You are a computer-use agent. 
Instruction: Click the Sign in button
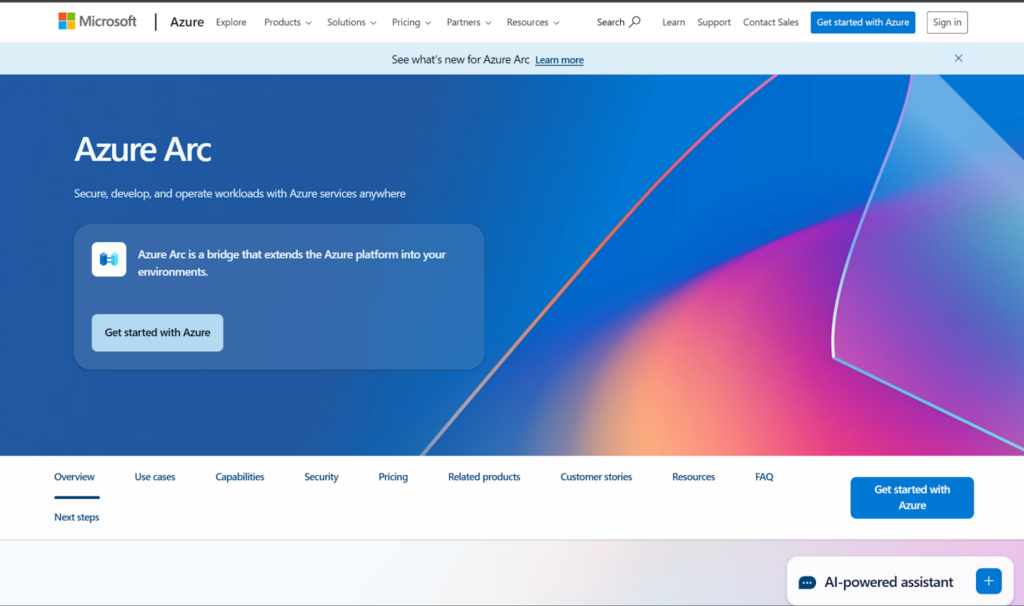pos(946,22)
